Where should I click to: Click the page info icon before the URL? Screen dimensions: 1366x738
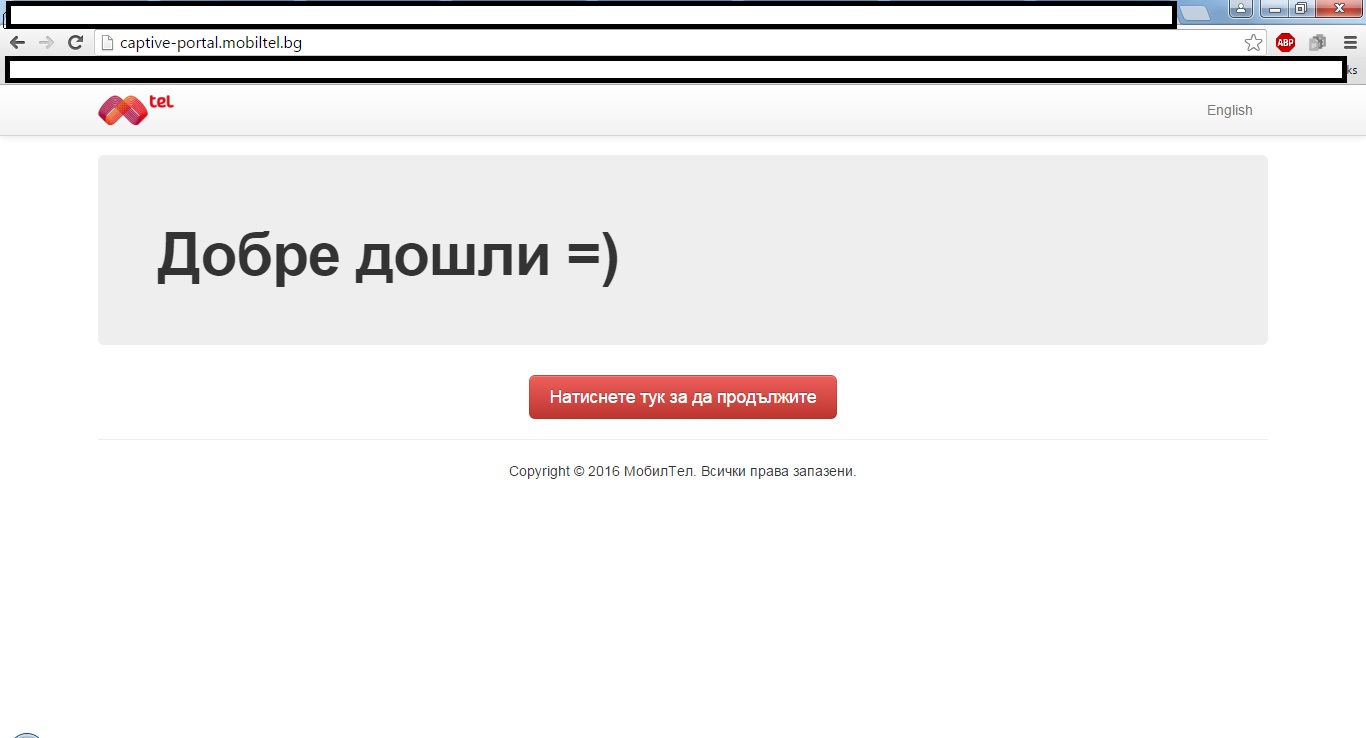point(108,43)
